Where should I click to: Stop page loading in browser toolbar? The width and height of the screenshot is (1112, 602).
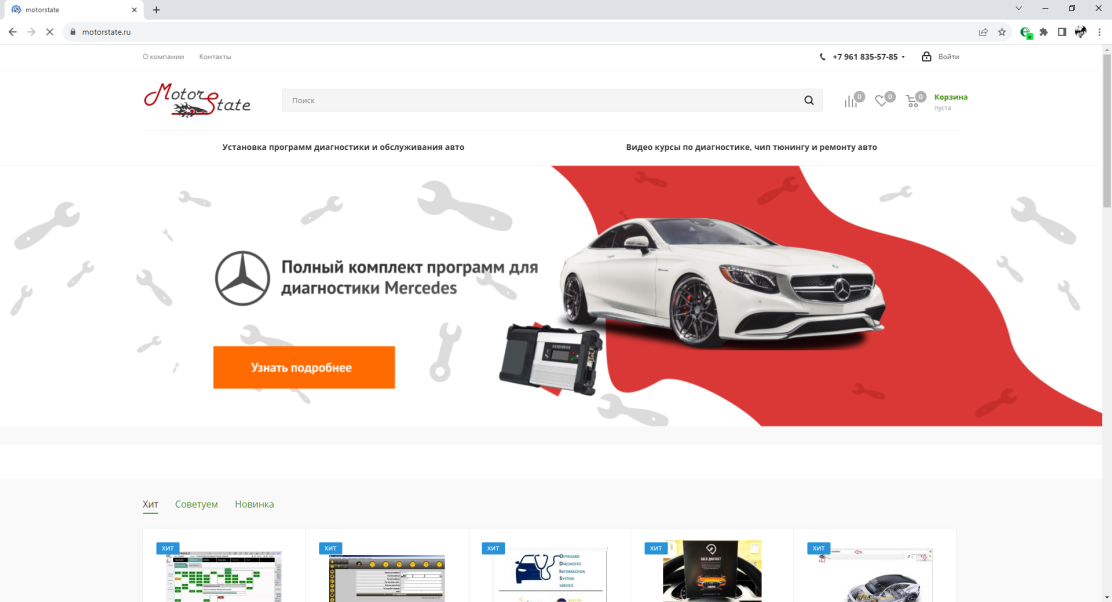pos(49,32)
